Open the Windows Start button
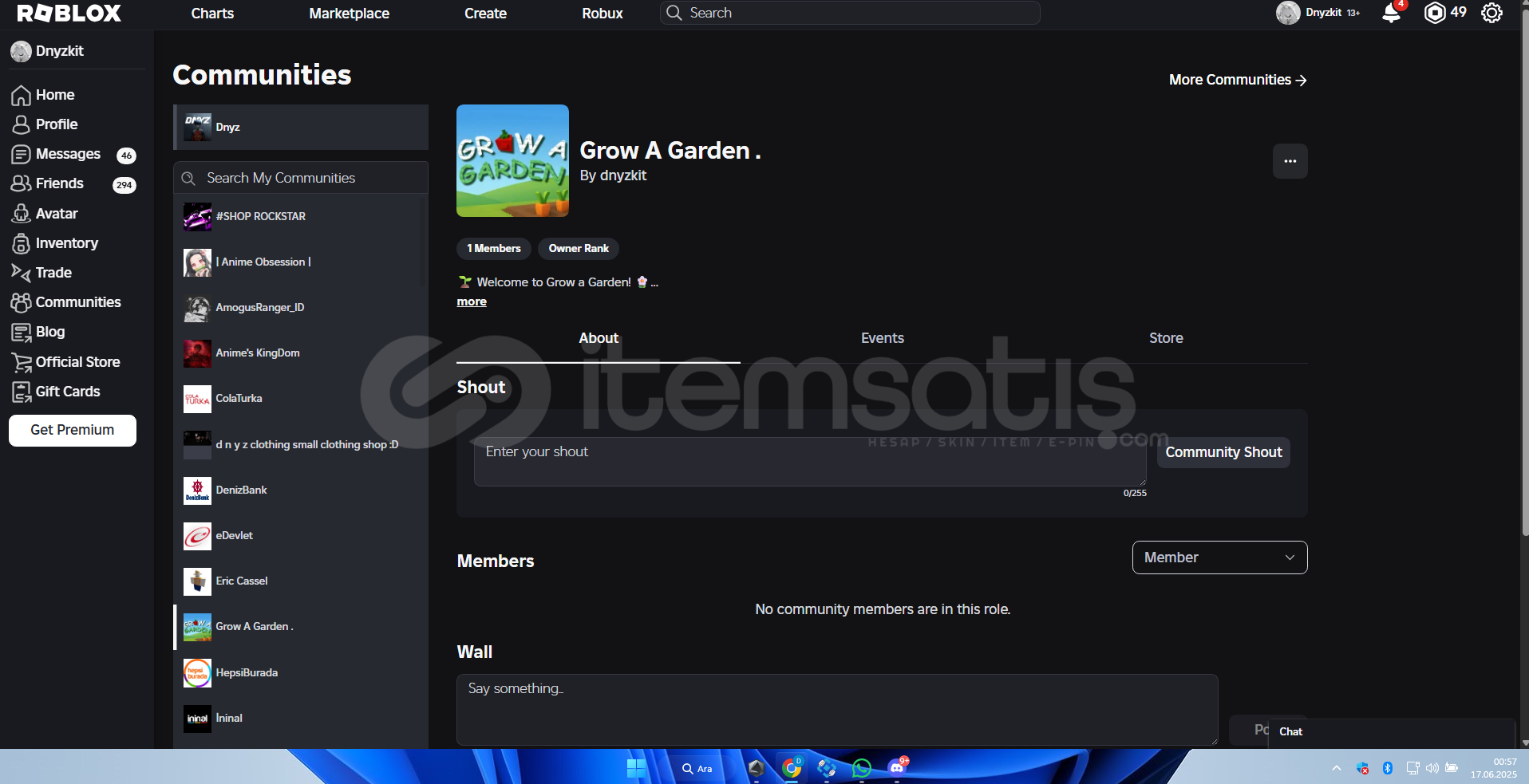The image size is (1529, 784). pos(636,768)
